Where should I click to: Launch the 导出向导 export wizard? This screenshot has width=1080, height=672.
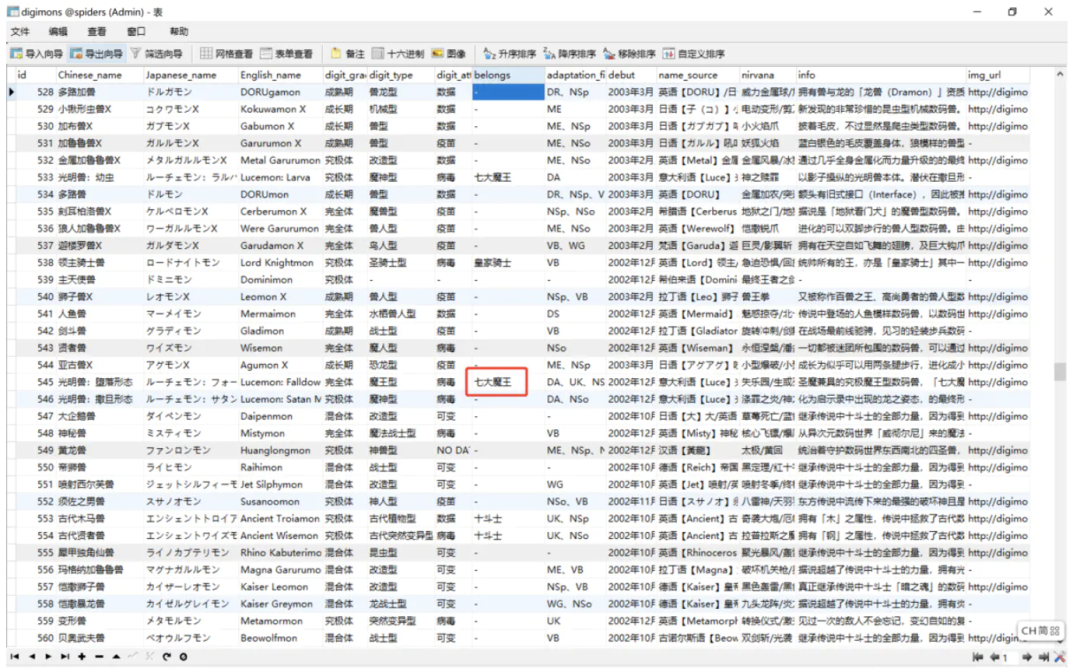pyautogui.click(x=96, y=54)
